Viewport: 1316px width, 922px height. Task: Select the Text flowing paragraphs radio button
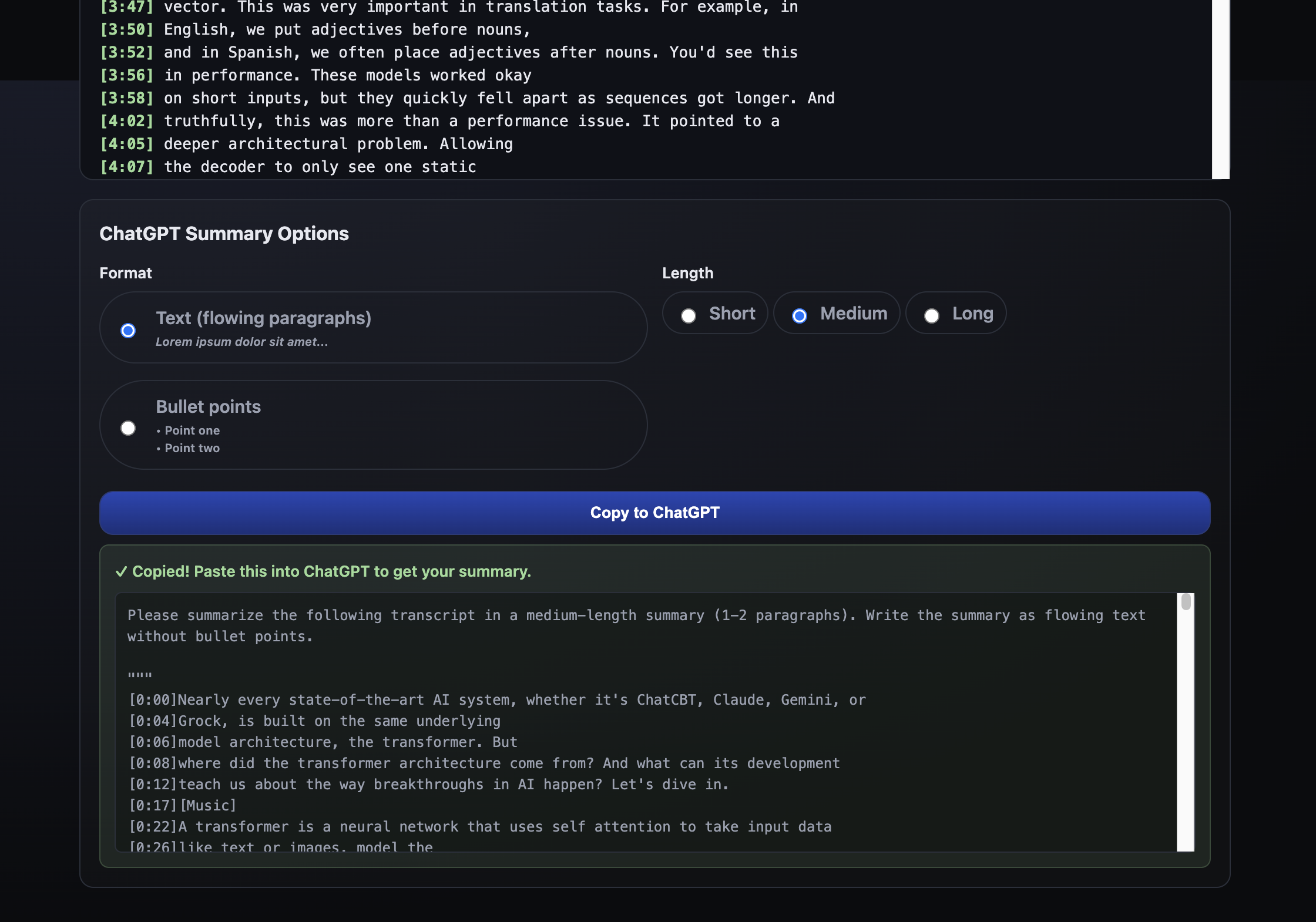click(x=128, y=331)
